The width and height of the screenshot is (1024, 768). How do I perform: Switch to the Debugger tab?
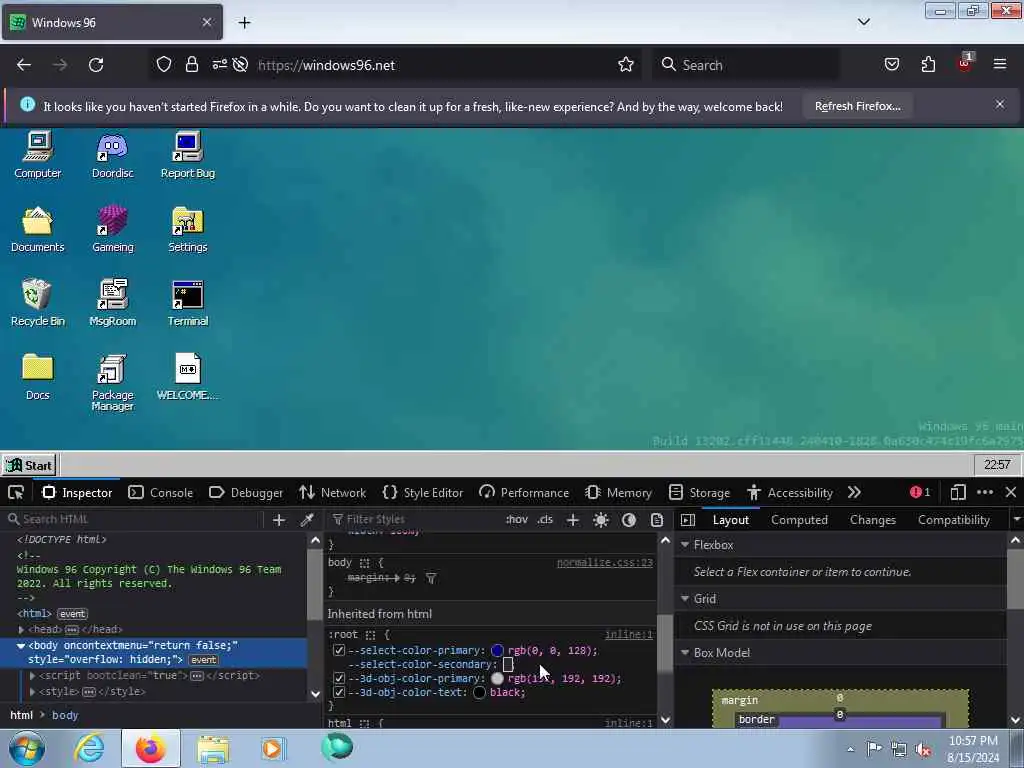246,492
